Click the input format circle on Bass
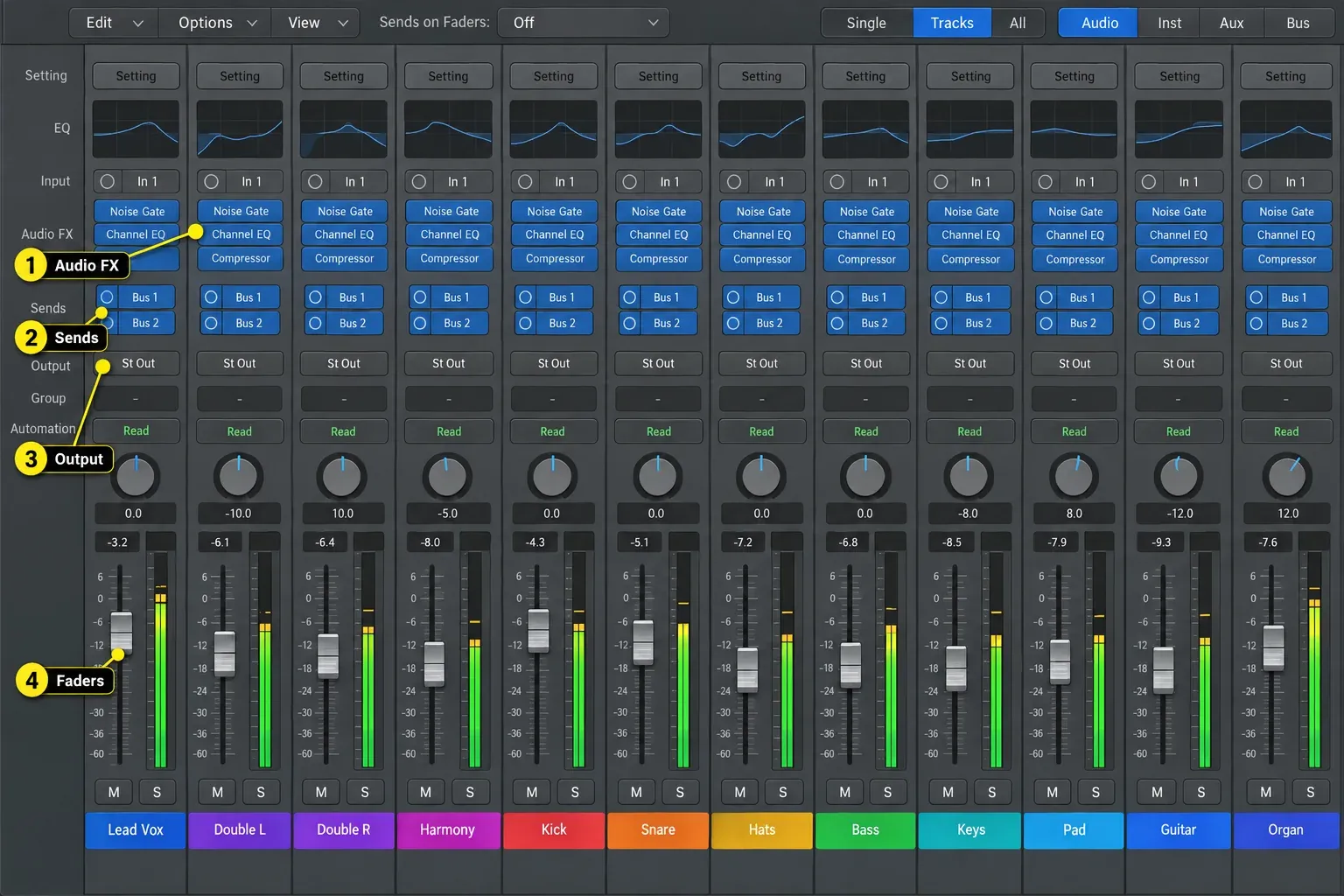1344x896 pixels. pos(837,182)
